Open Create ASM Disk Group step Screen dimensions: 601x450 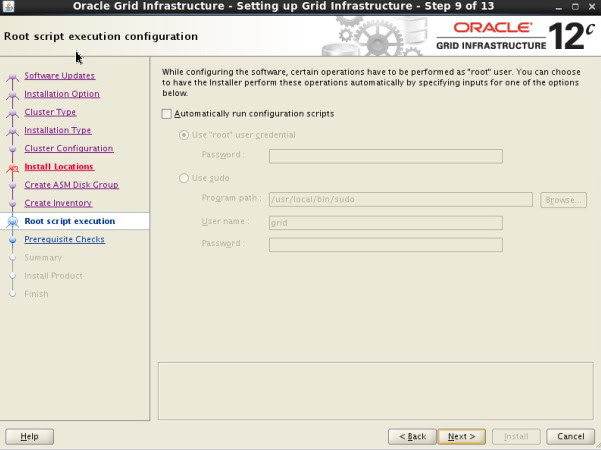coord(72,185)
